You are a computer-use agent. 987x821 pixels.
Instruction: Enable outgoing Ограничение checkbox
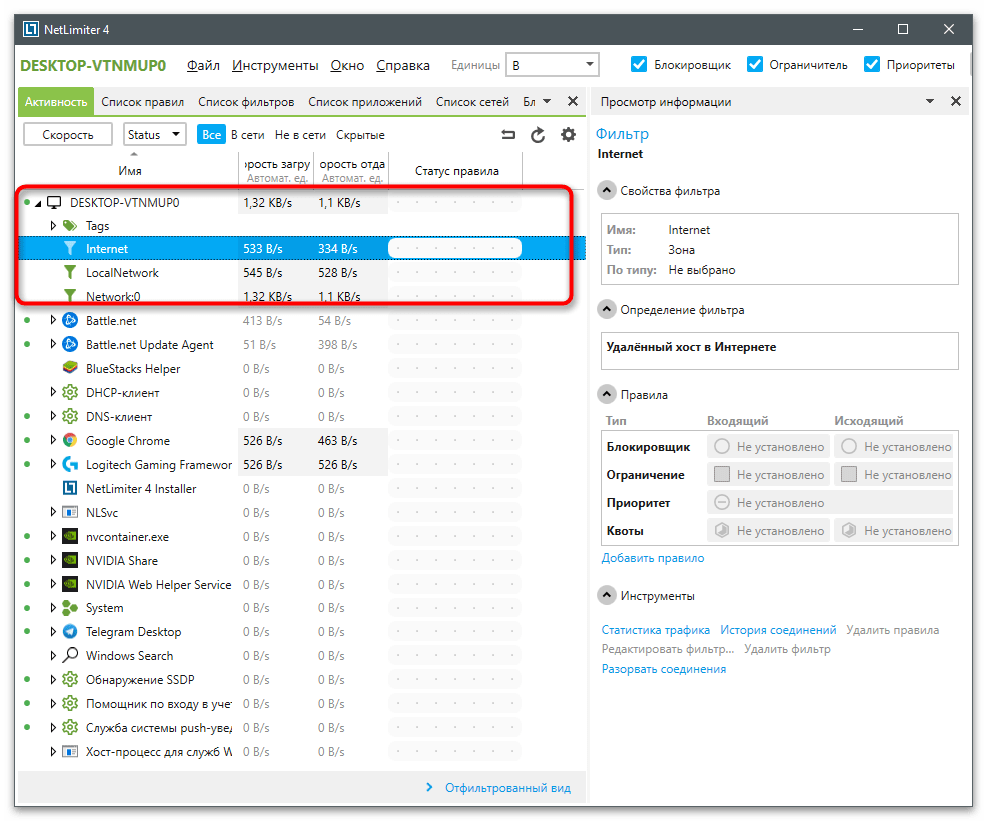coord(849,474)
